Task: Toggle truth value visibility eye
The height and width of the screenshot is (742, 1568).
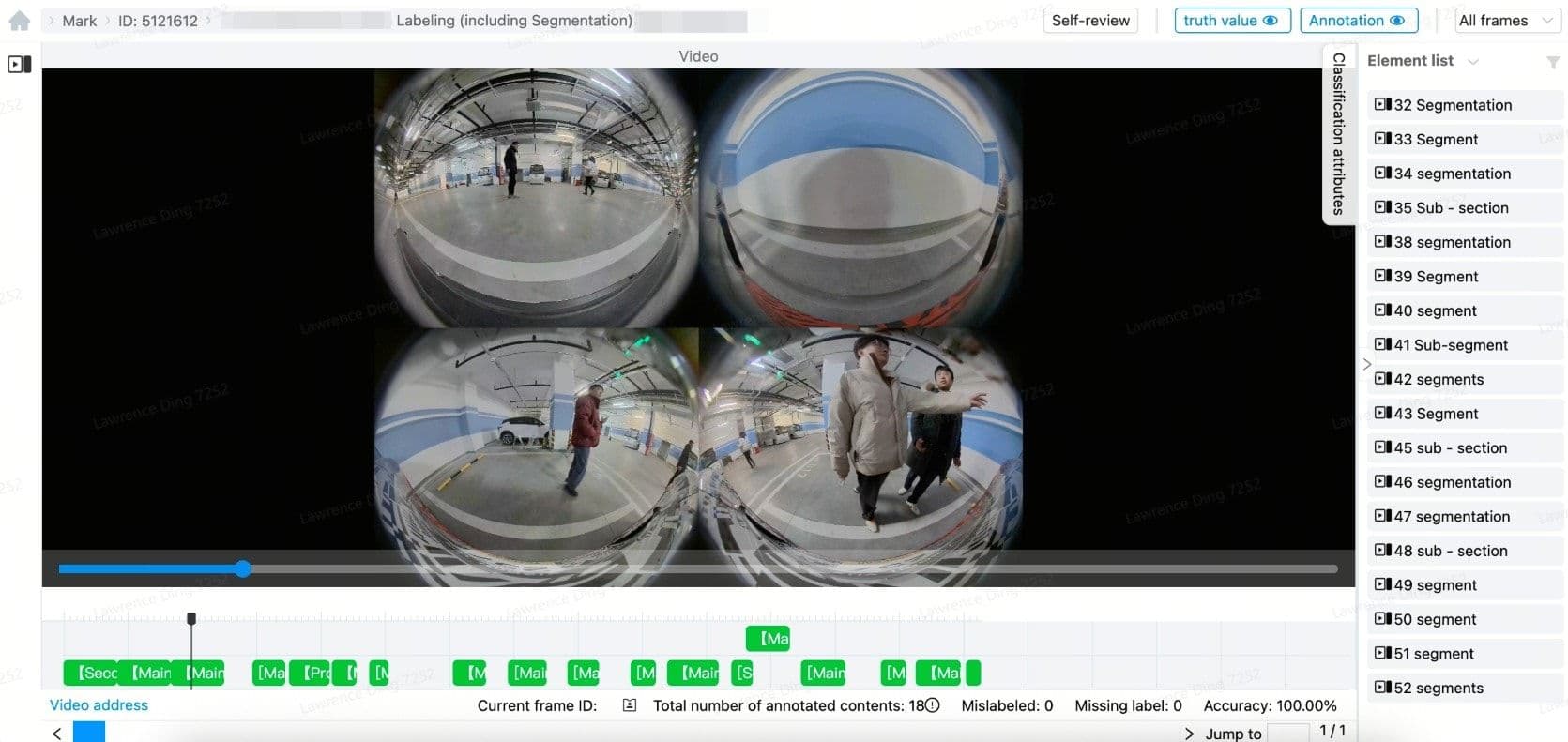Action: (x=1270, y=21)
